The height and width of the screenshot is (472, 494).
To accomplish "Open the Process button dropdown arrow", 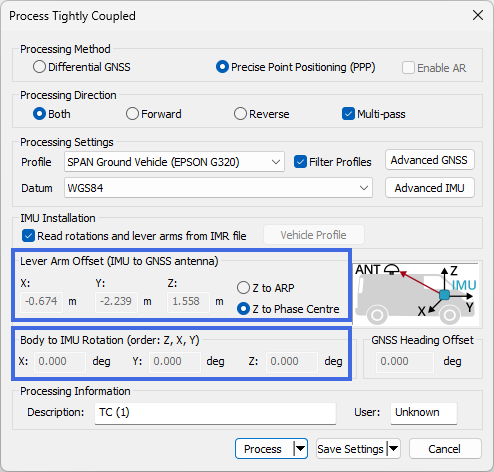I will pos(300,449).
